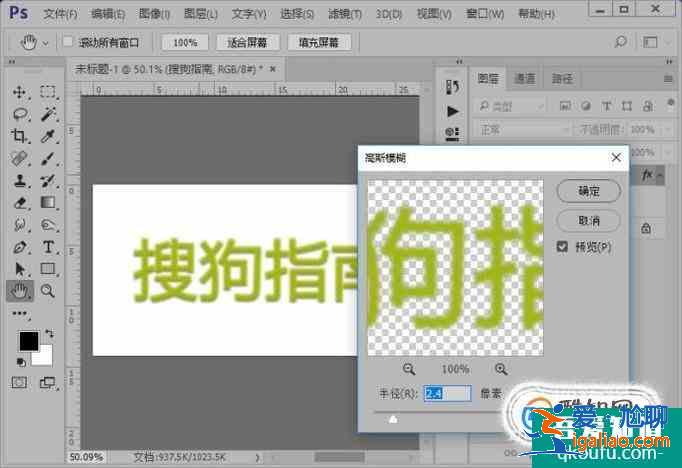Screen dimensions: 682x468
Task: Click the 填充屏幕 button
Action: click(x=318, y=42)
